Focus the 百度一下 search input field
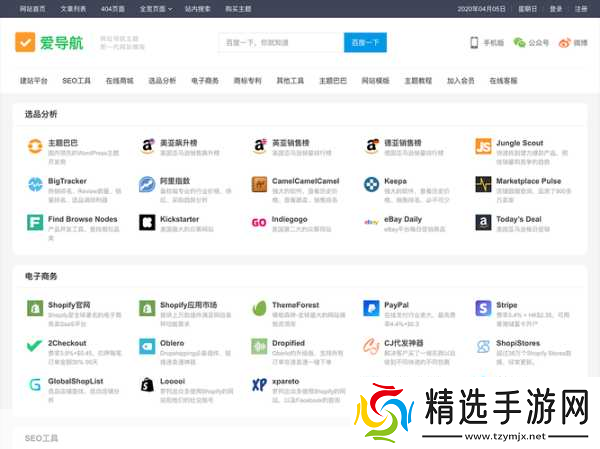This screenshot has width=600, height=449. (x=281, y=42)
